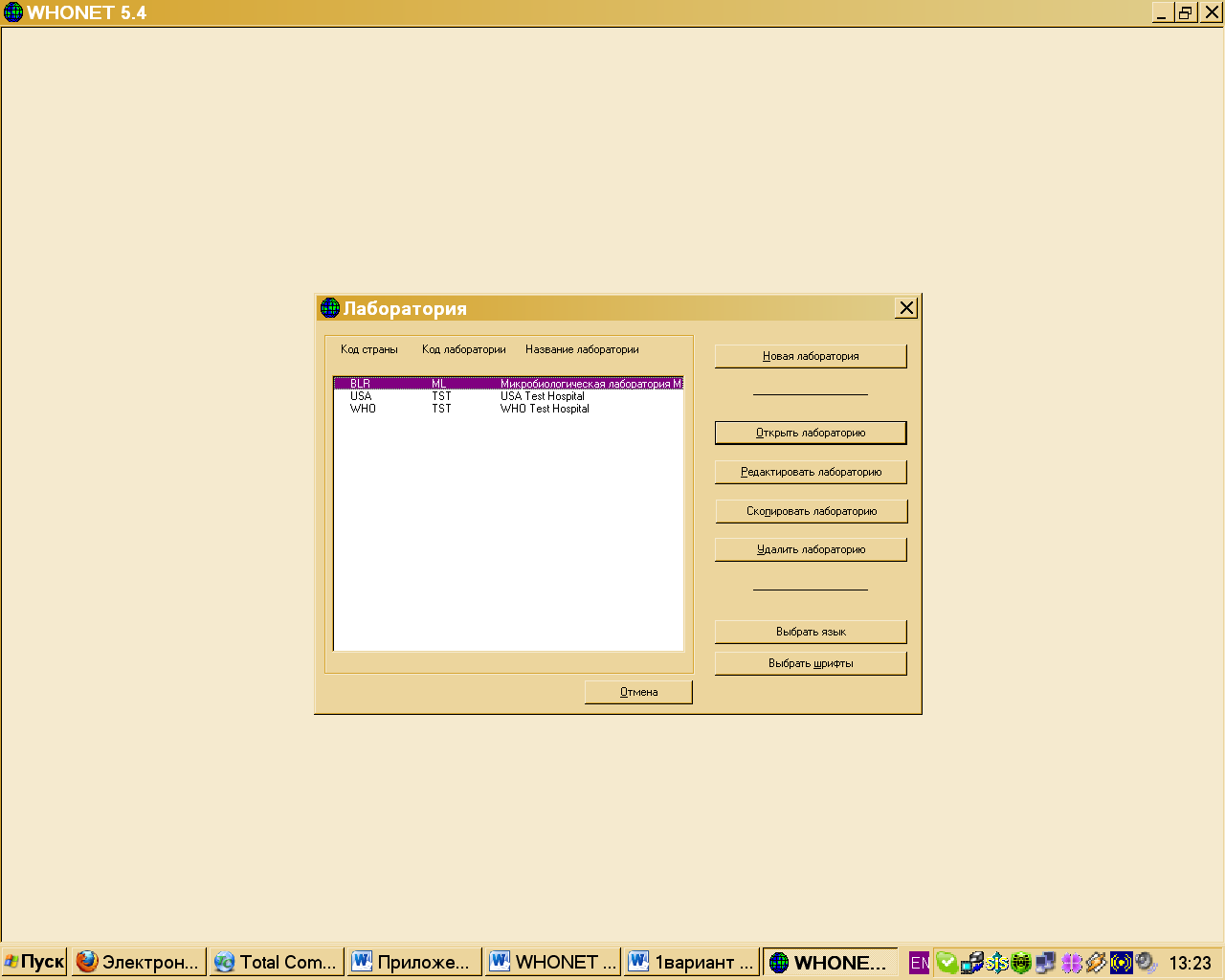This screenshot has height=980, width=1225.
Task: Restore down the WHONET 5.4 window
Action: pos(1186,12)
